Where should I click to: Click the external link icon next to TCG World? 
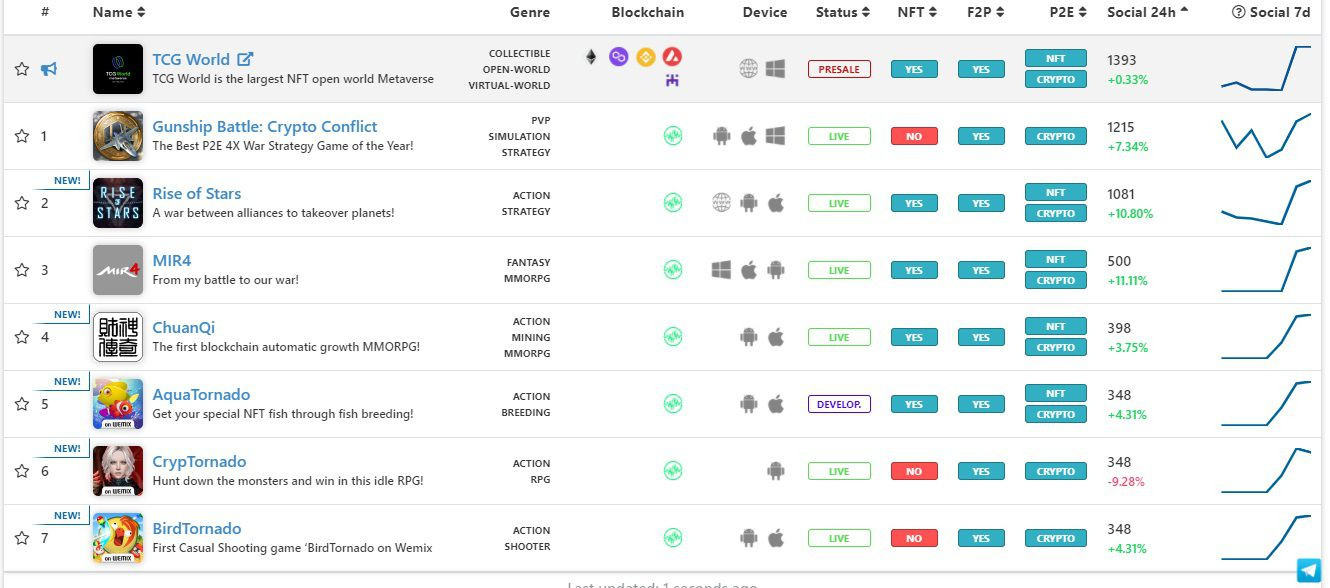(x=245, y=59)
